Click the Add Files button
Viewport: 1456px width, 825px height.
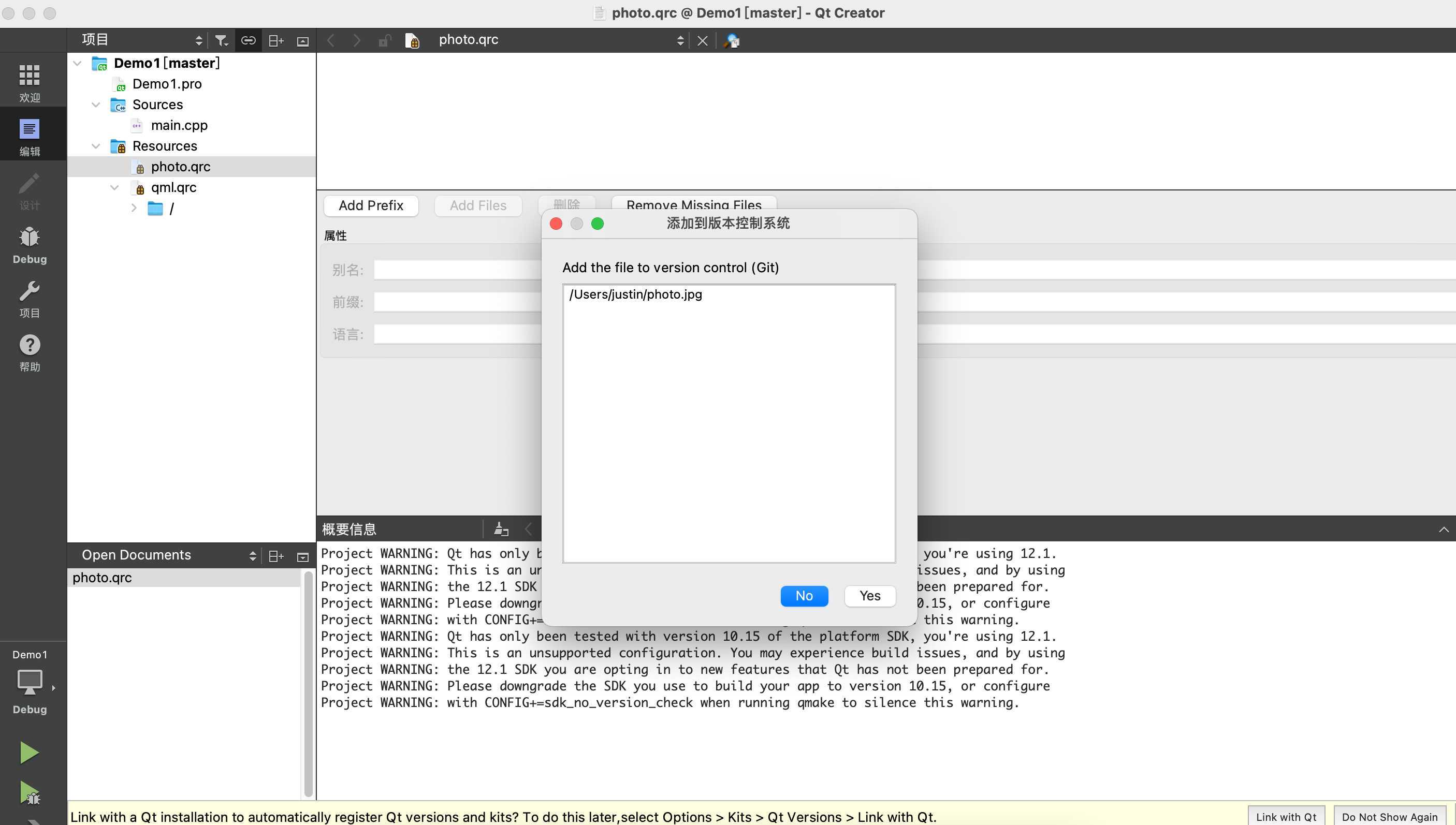478,205
